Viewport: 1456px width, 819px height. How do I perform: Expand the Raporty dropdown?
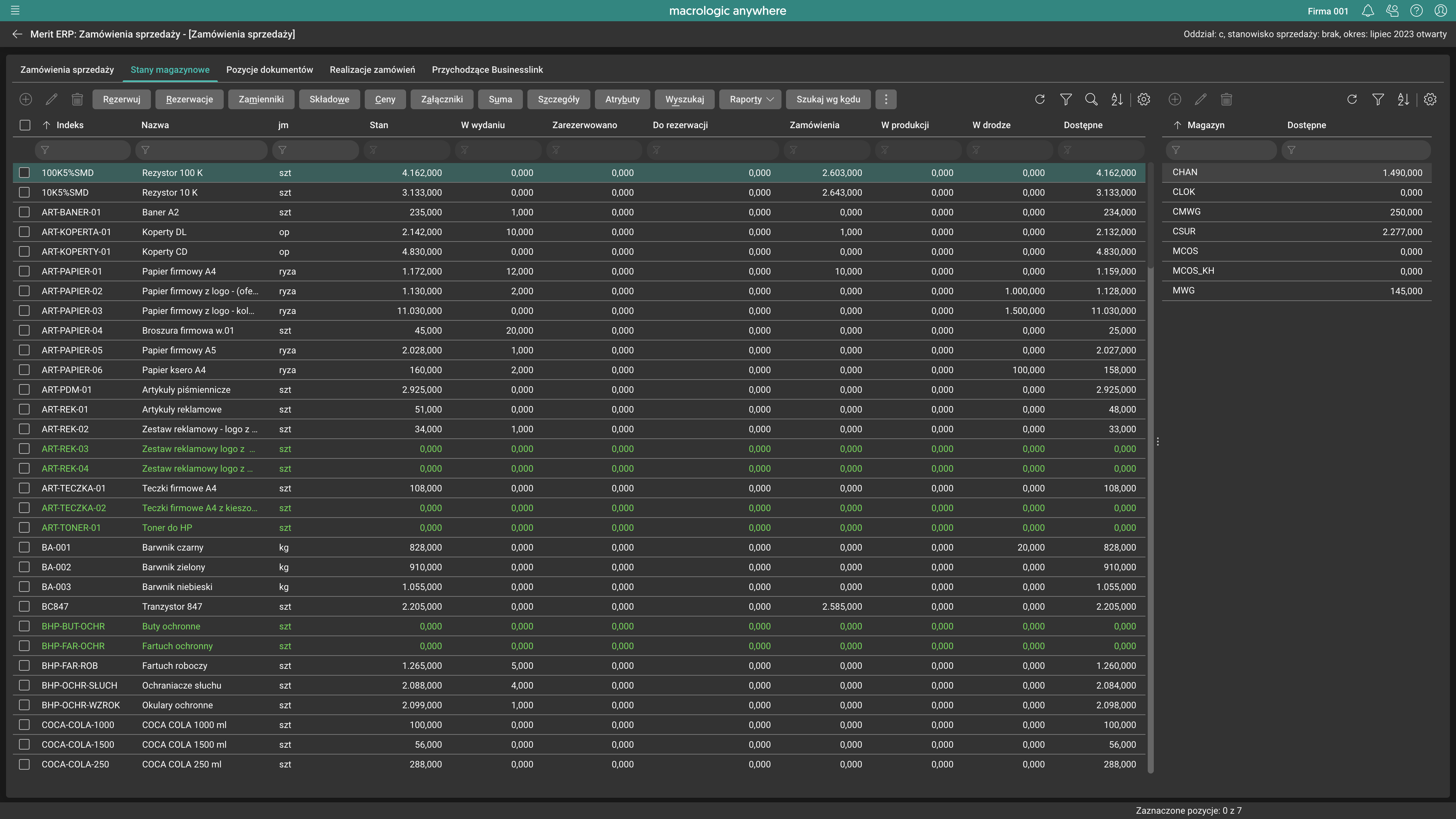(x=750, y=99)
